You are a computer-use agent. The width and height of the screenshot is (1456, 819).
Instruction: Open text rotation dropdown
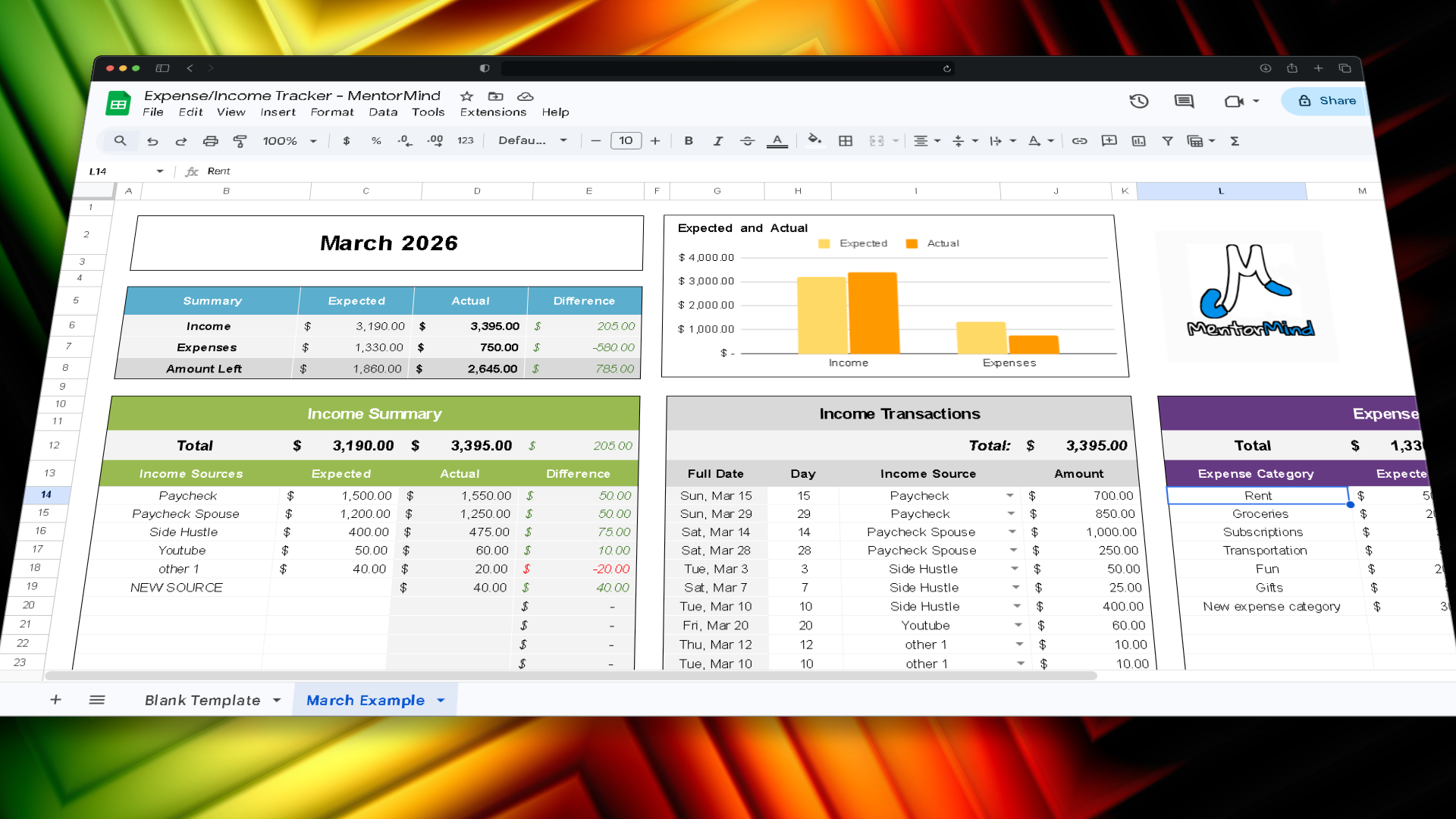[x=1040, y=141]
